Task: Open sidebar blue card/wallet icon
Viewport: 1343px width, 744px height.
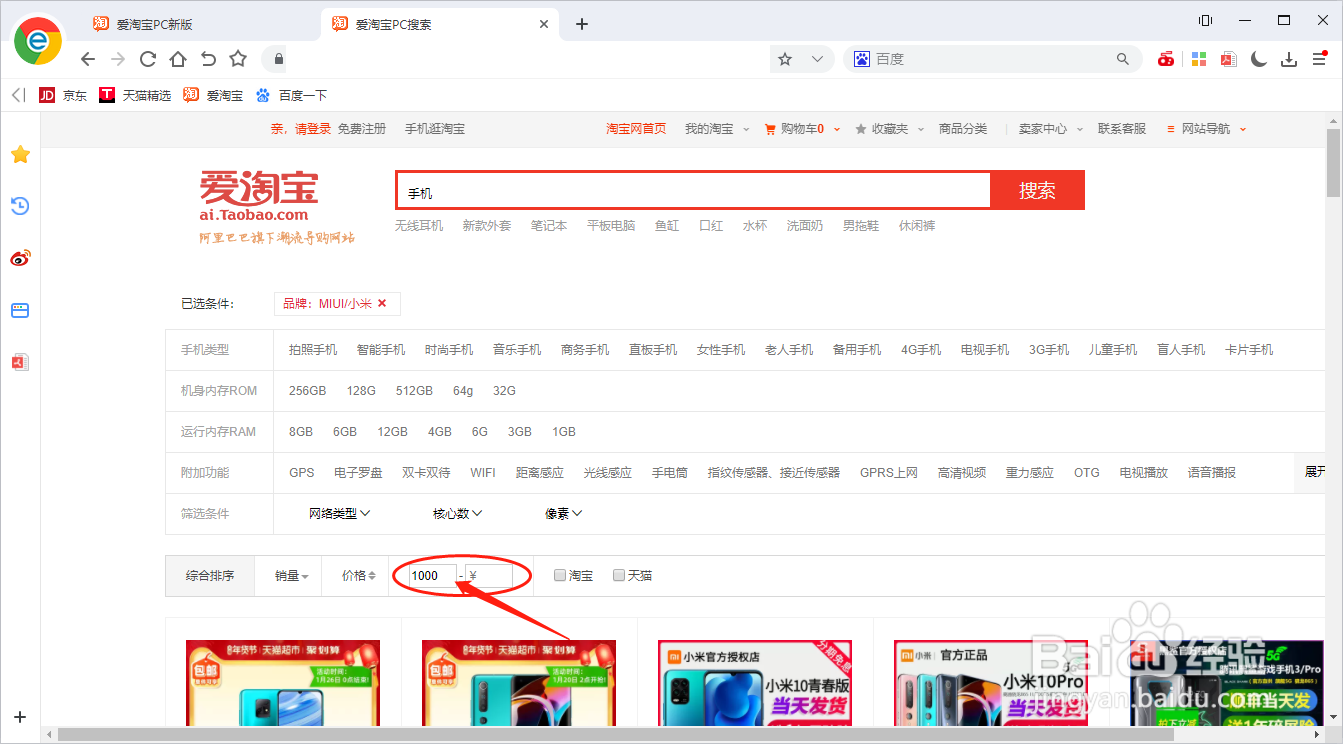Action: pos(20,310)
